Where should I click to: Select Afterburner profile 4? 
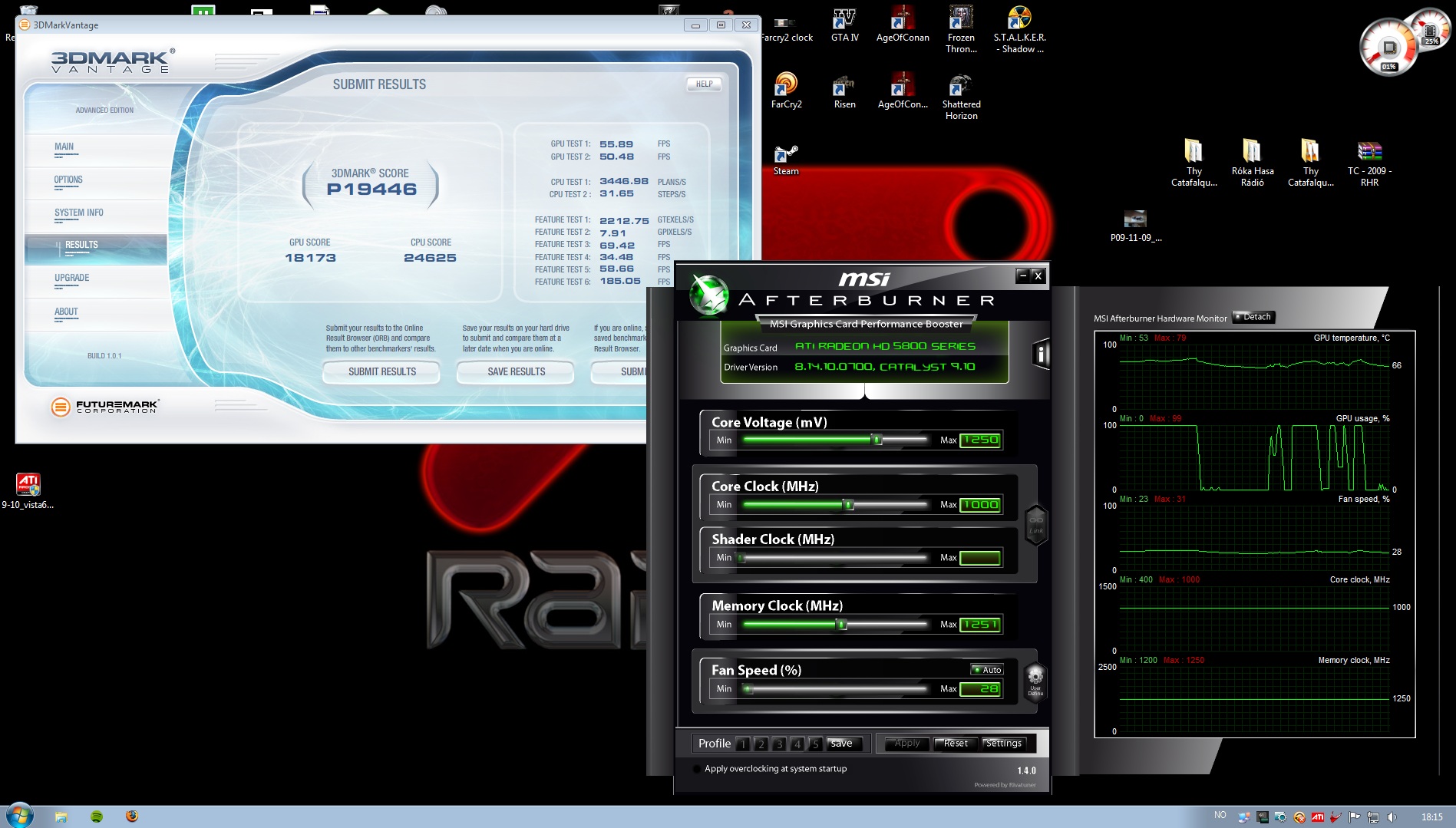(x=797, y=744)
